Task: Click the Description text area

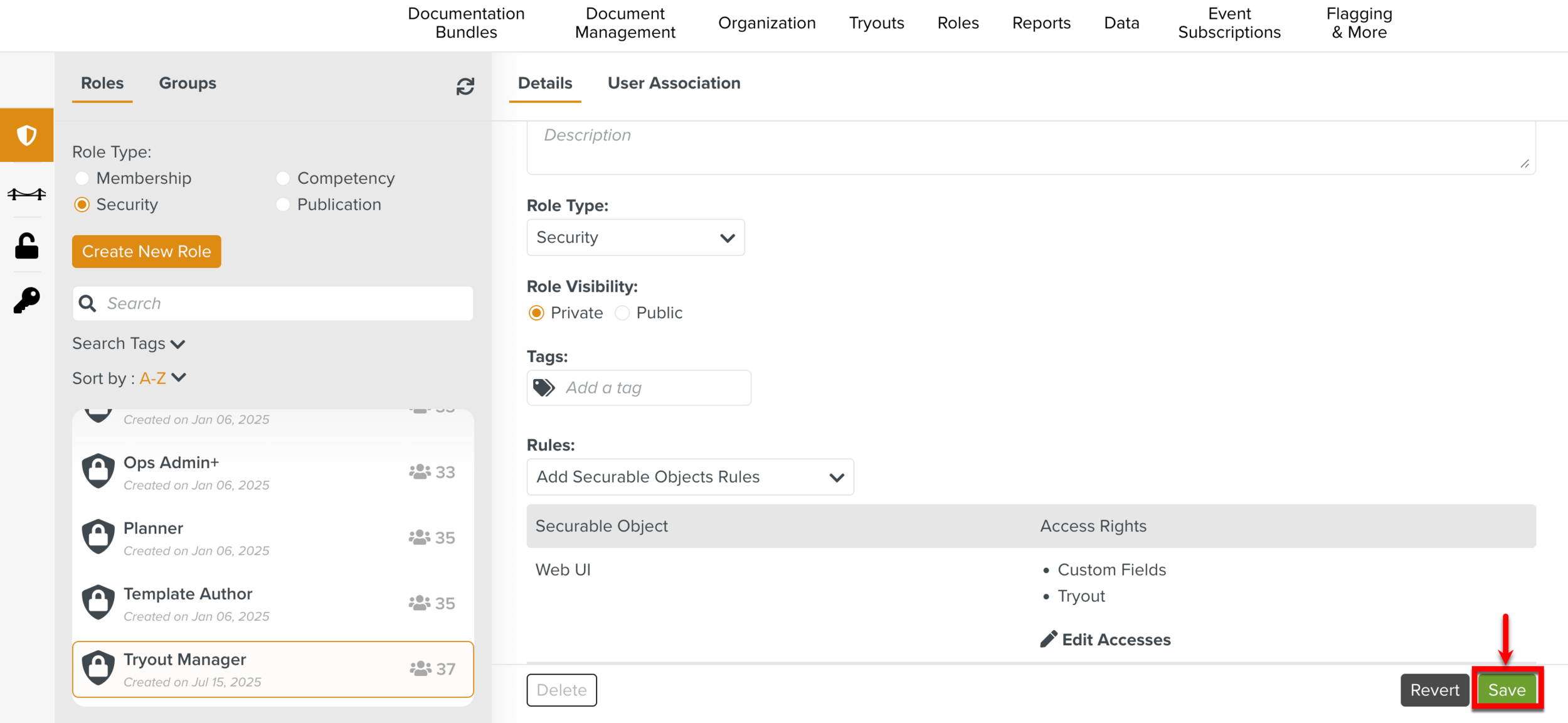Action: click(1030, 147)
